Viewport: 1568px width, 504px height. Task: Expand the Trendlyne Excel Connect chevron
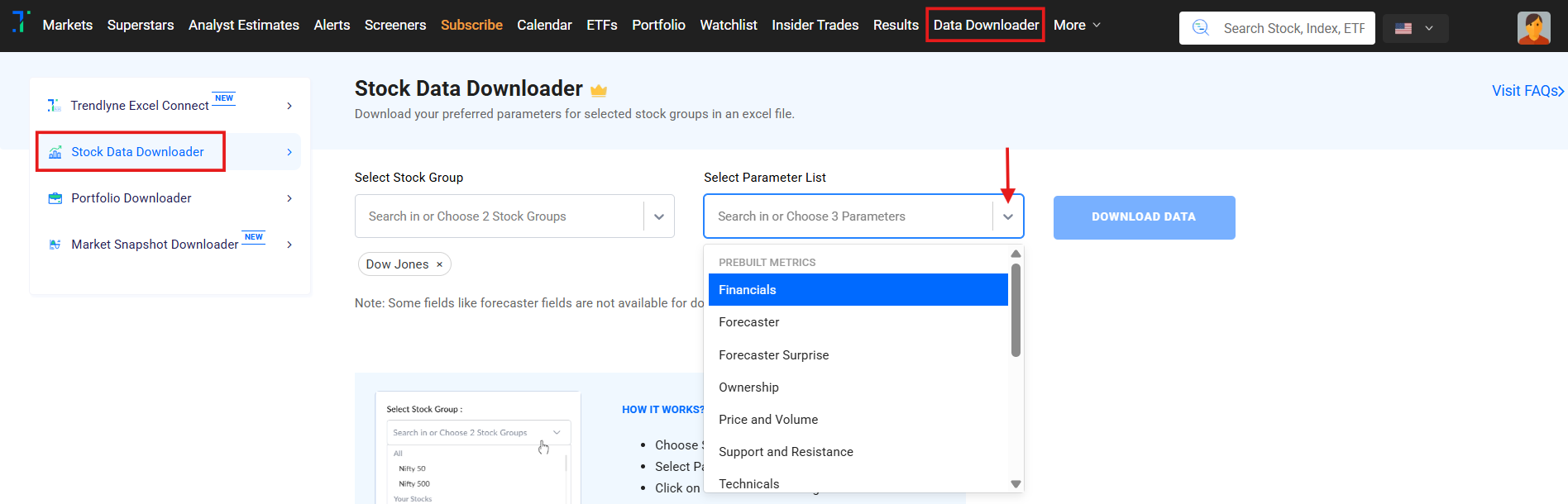(x=289, y=106)
